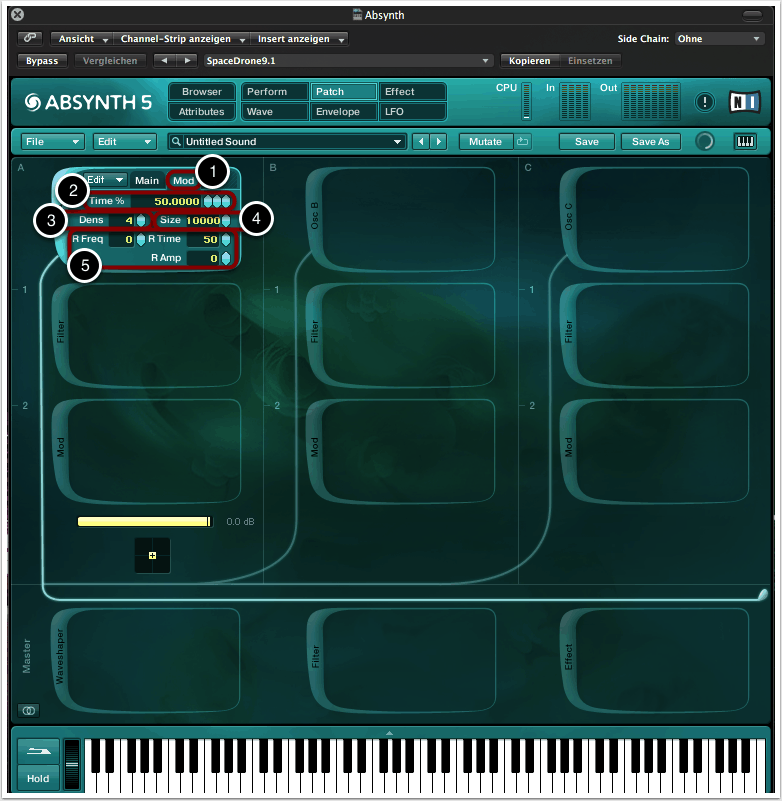Click the search magnifier in sound name field

tap(176, 142)
